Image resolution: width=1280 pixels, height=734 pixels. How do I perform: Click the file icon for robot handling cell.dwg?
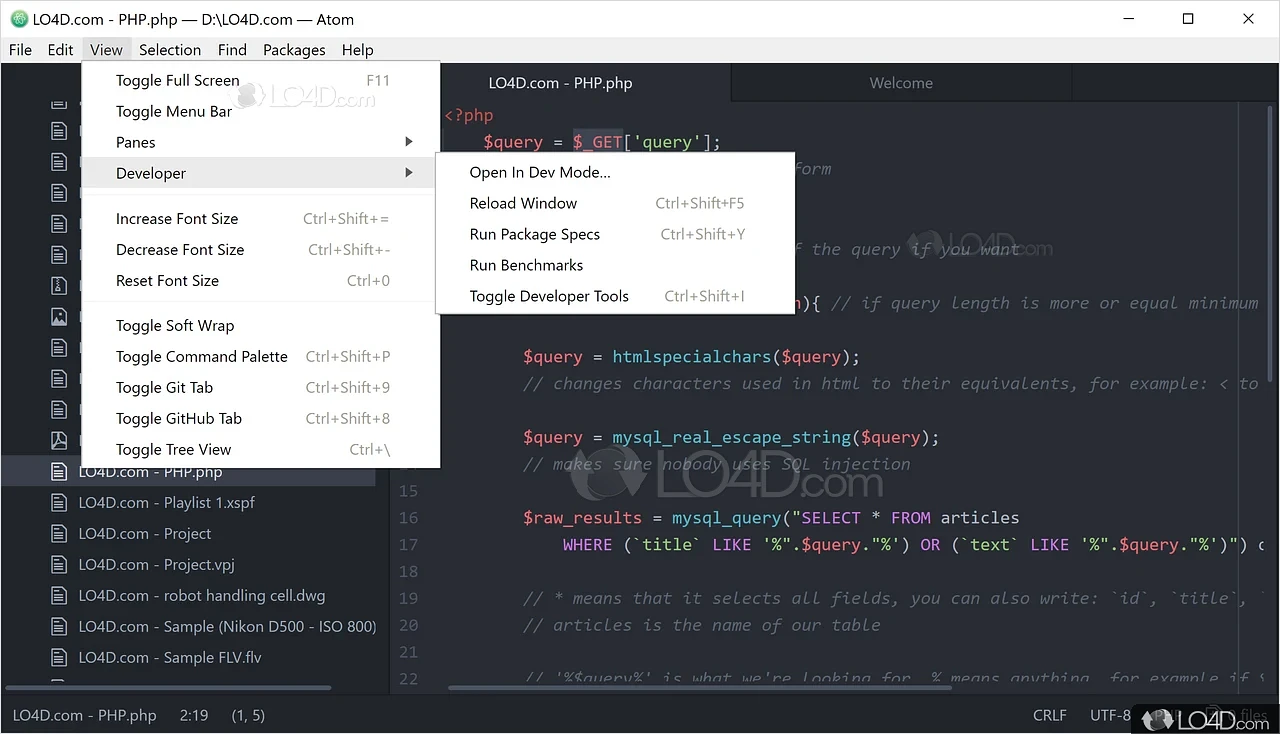coord(59,596)
